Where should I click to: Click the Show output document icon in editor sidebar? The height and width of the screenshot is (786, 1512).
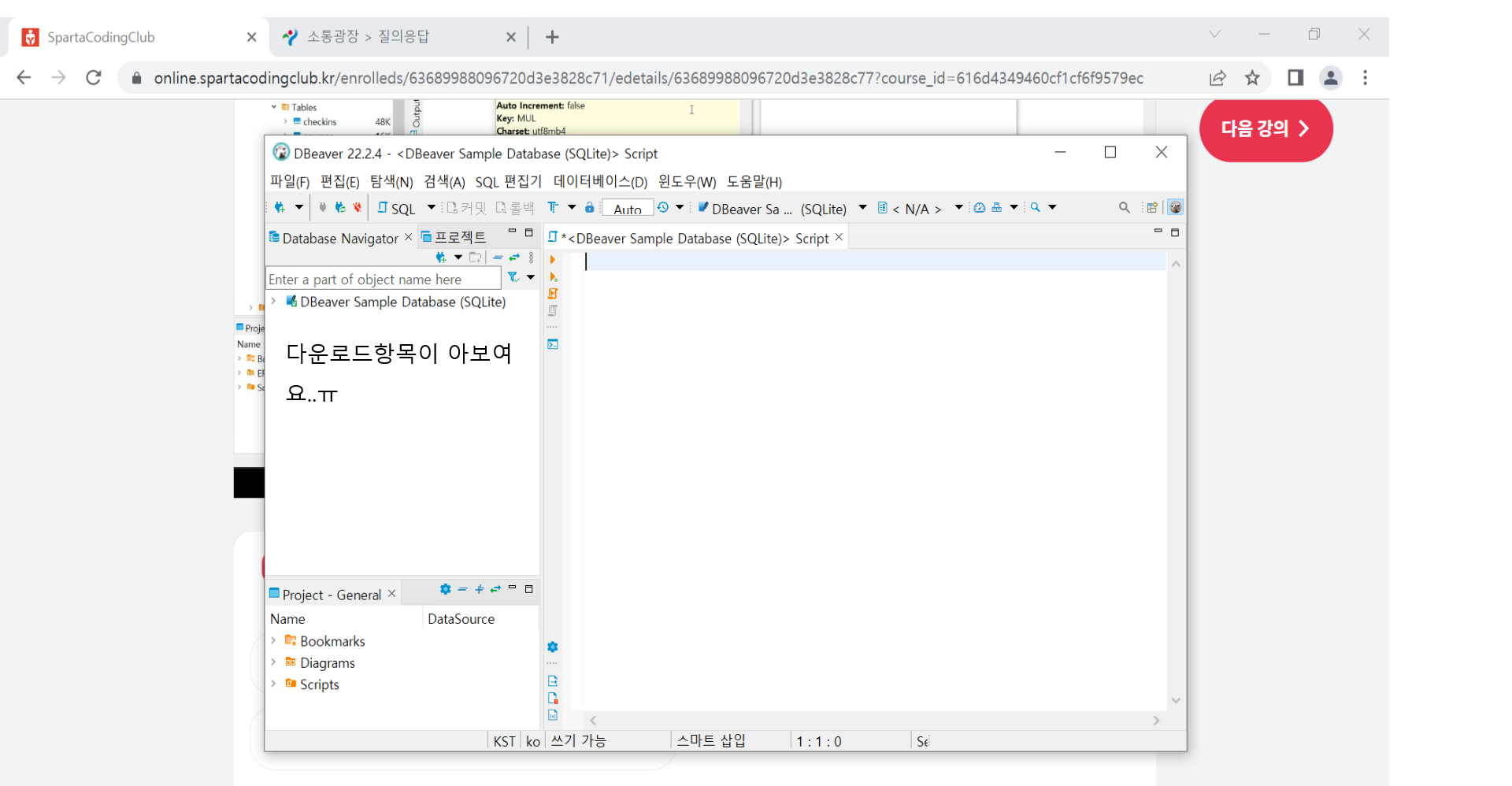(553, 680)
